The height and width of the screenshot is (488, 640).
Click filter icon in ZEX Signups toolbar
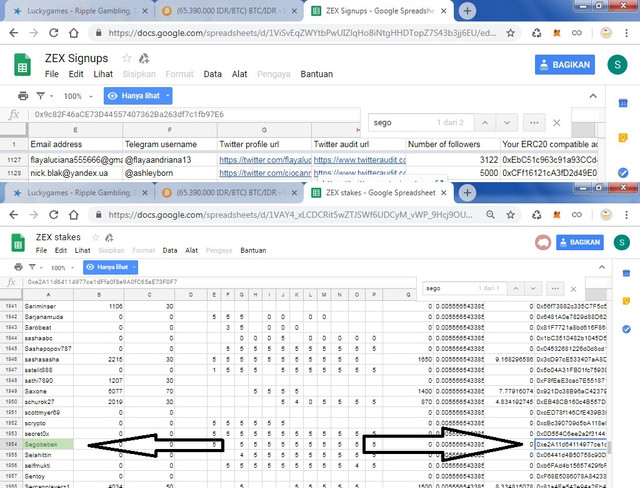coord(40,96)
